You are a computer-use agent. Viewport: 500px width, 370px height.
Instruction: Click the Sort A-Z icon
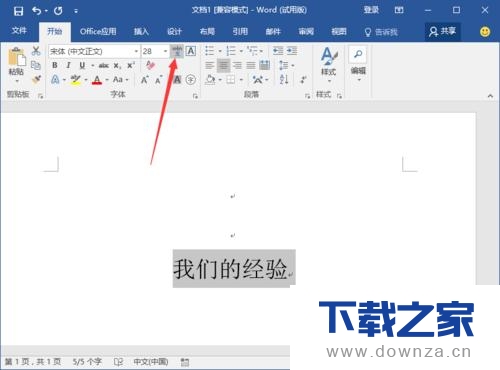(x=284, y=80)
